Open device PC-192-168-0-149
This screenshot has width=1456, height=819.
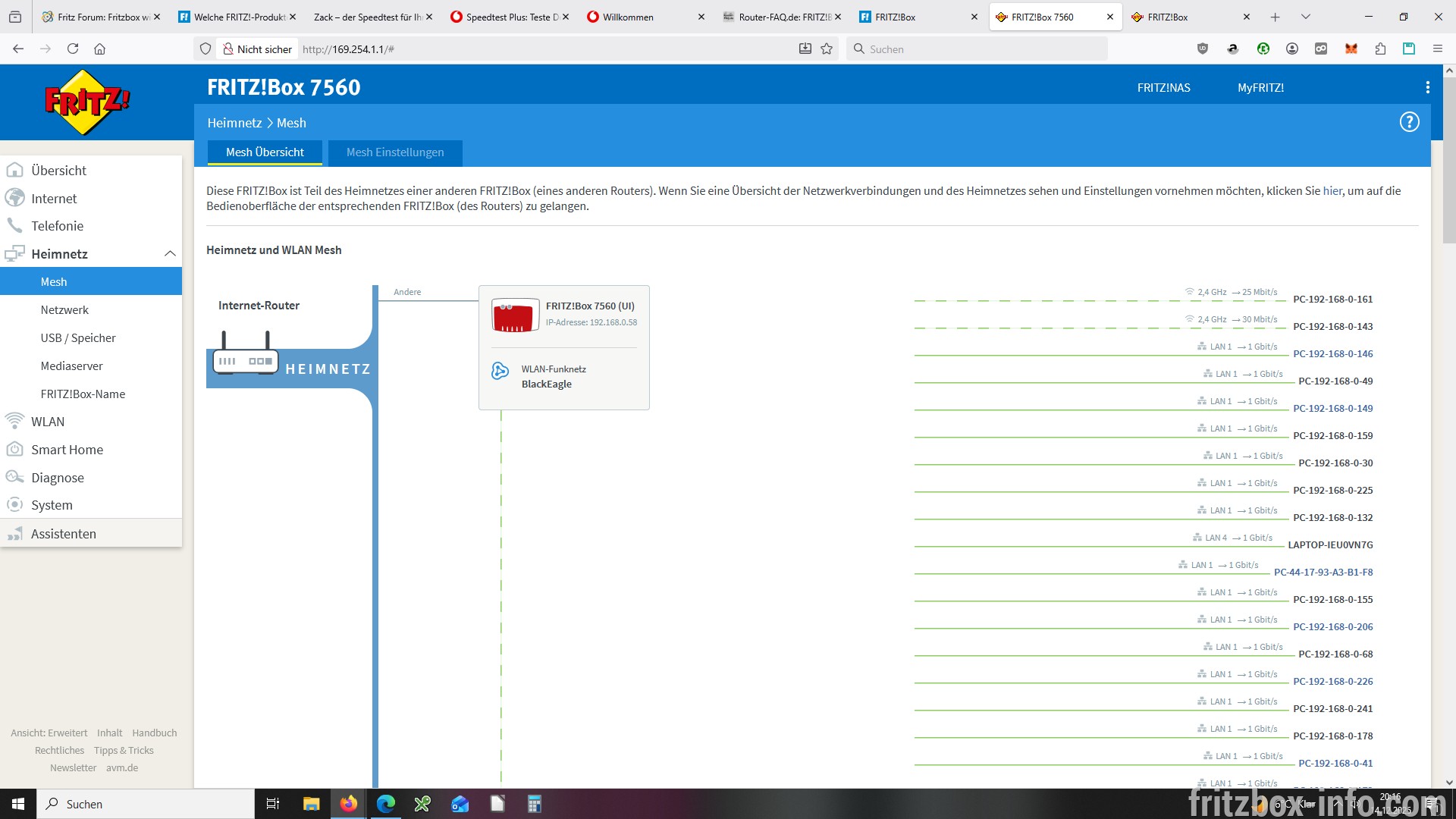pyautogui.click(x=1332, y=408)
